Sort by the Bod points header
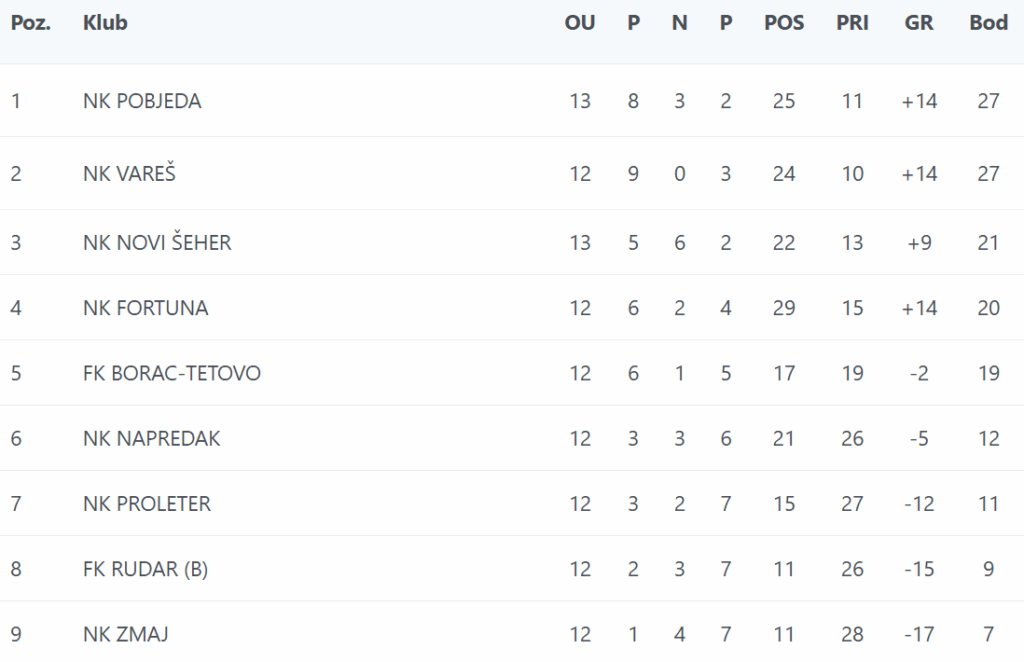Screen dimensions: 1024x662 click(x=988, y=23)
